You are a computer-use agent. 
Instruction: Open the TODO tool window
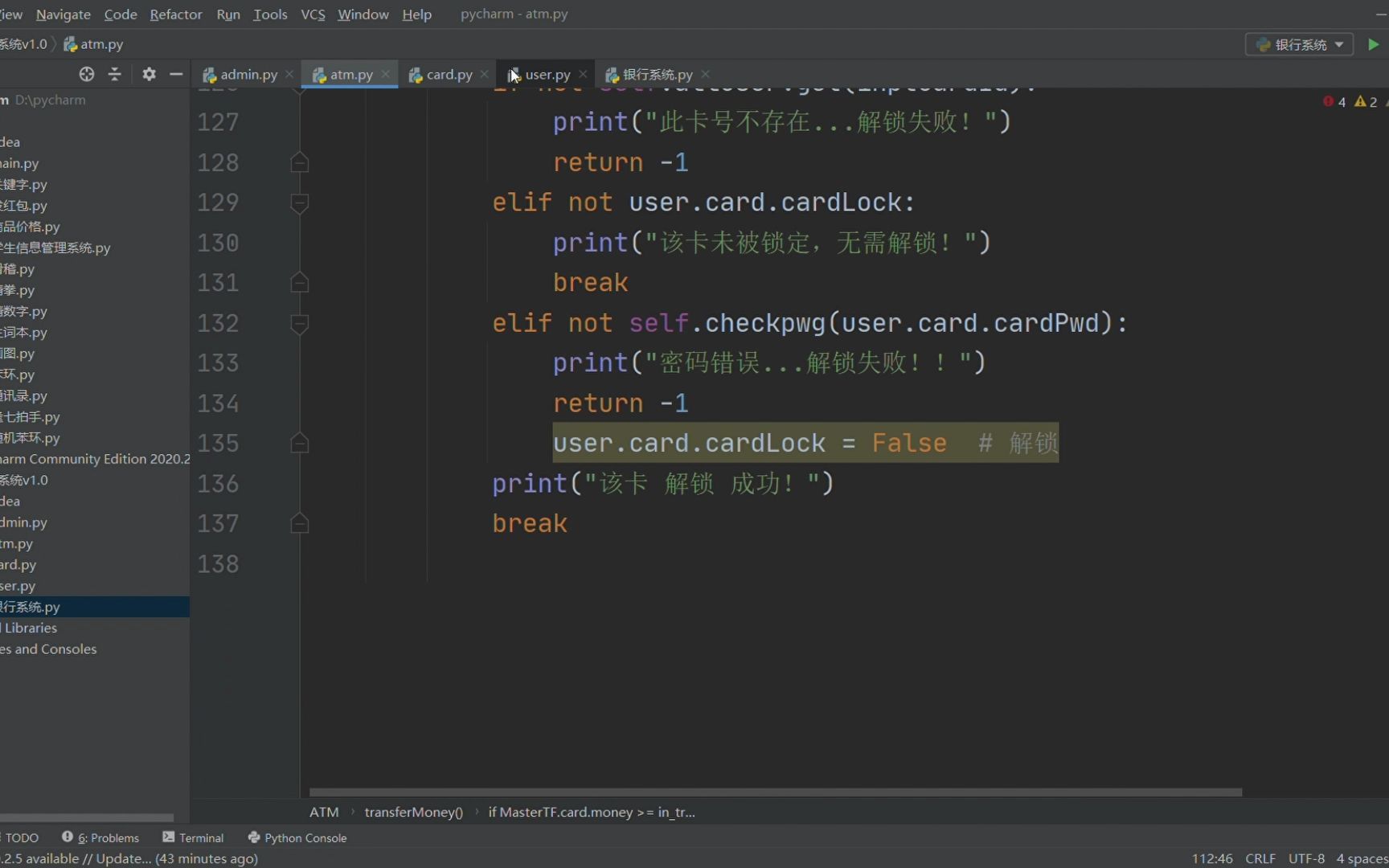[19, 837]
